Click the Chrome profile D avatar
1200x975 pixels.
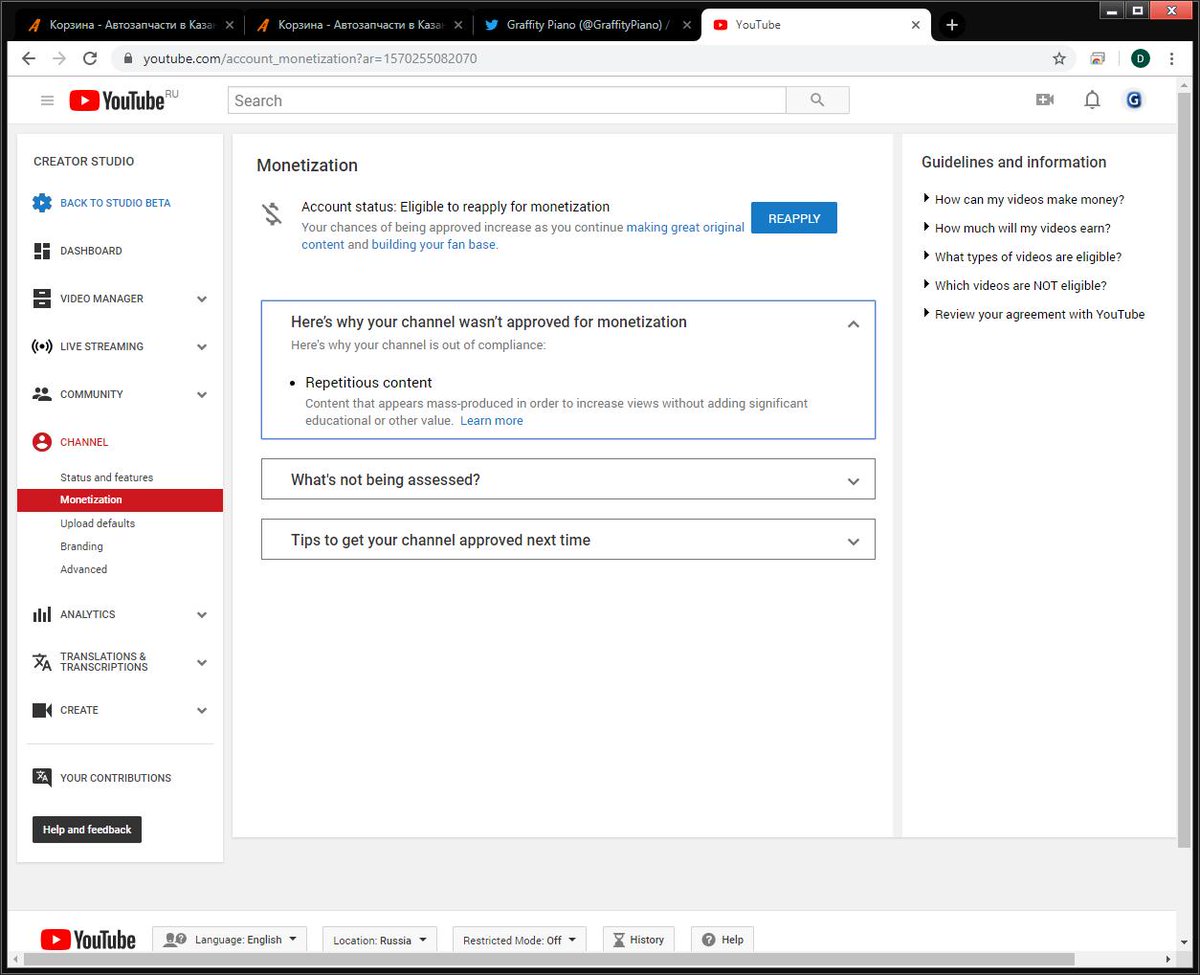tap(1140, 59)
